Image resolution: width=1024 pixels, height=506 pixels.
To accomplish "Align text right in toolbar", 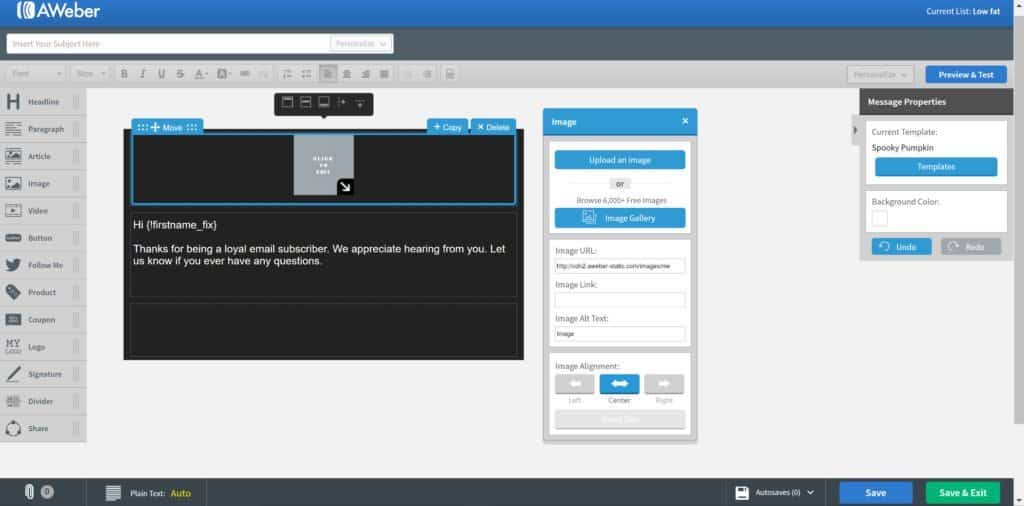I will 366,74.
